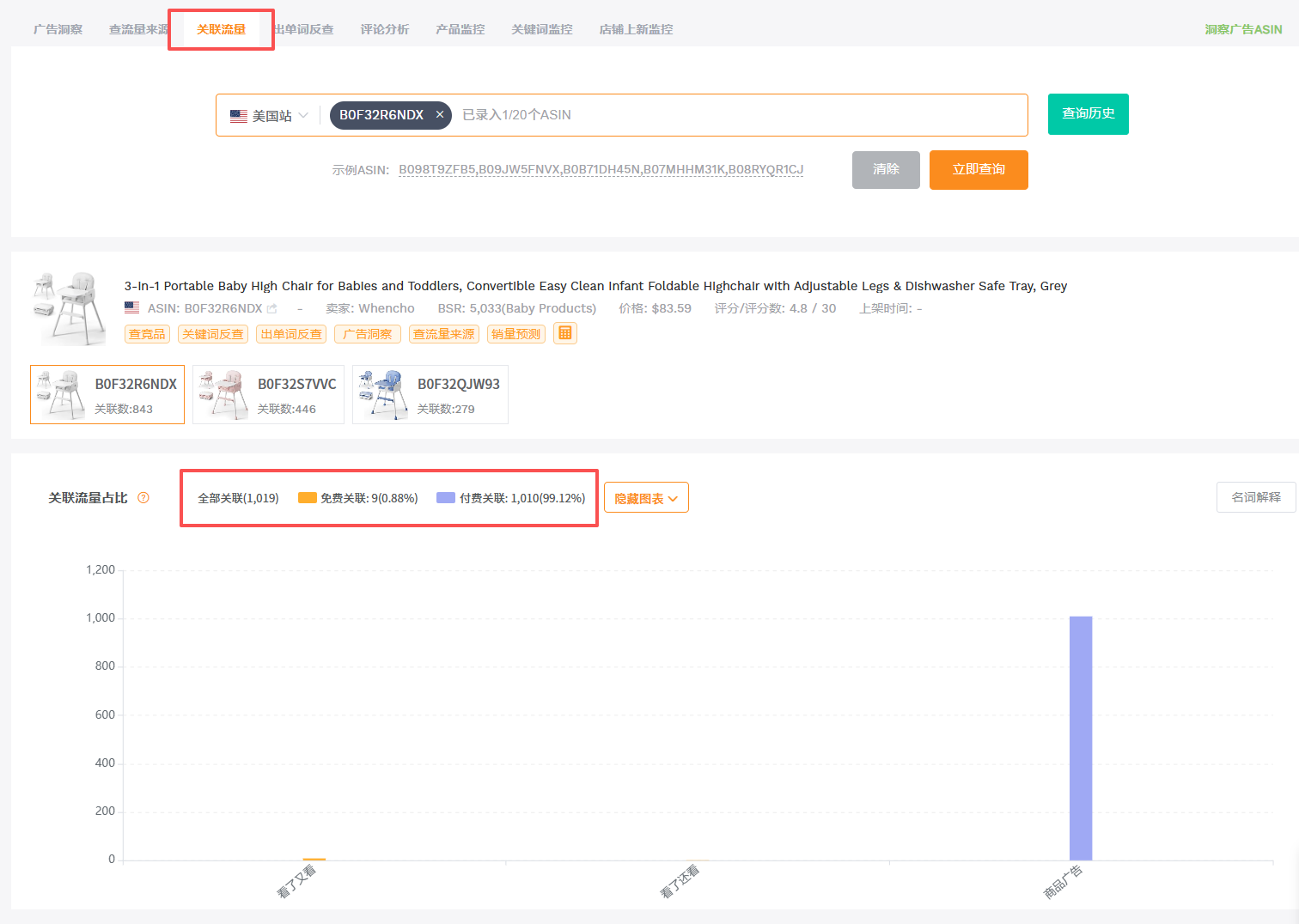Click the 销量预测 tag link
Screen dimensions: 1299x924
click(515, 334)
